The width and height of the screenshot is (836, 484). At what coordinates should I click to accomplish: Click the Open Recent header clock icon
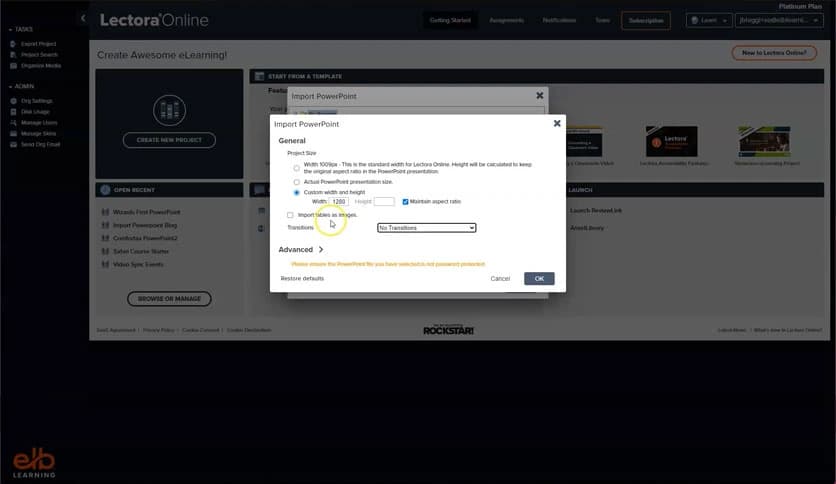click(x=105, y=190)
